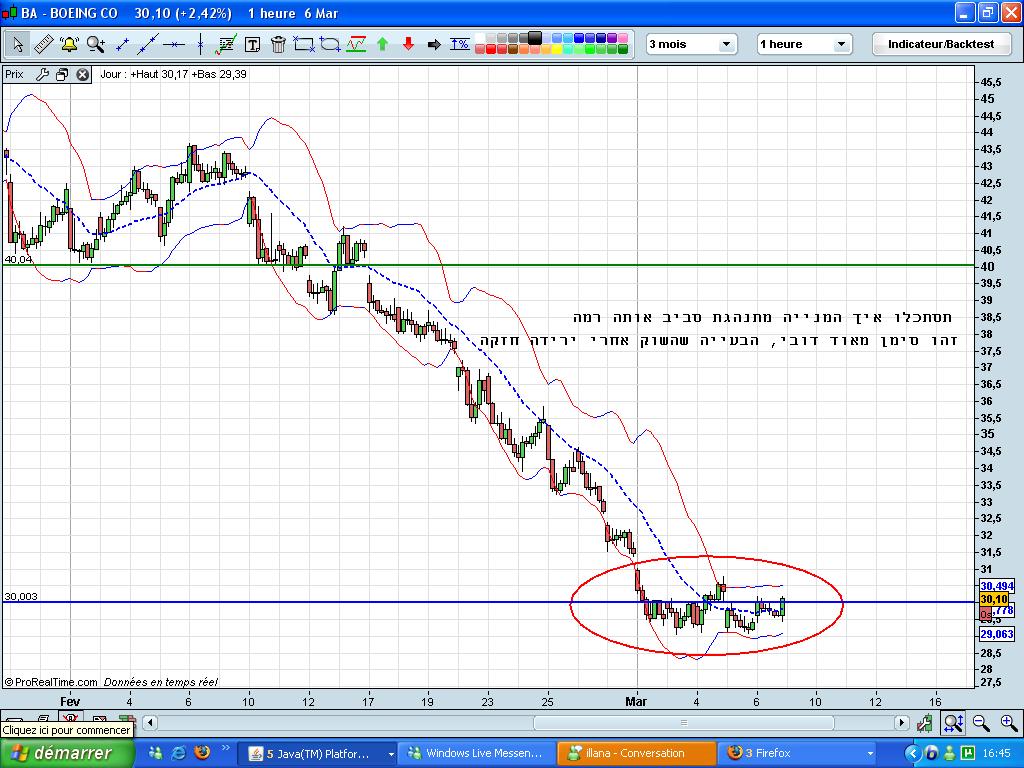Select the ellipse drawing tool

330,44
